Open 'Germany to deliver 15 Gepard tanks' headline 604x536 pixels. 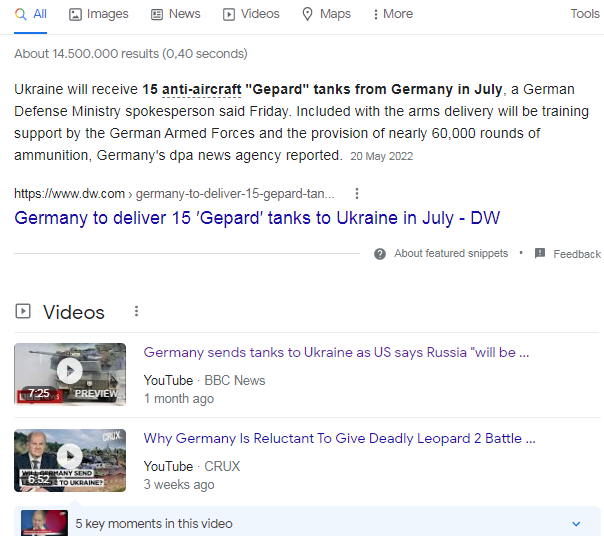(257, 218)
